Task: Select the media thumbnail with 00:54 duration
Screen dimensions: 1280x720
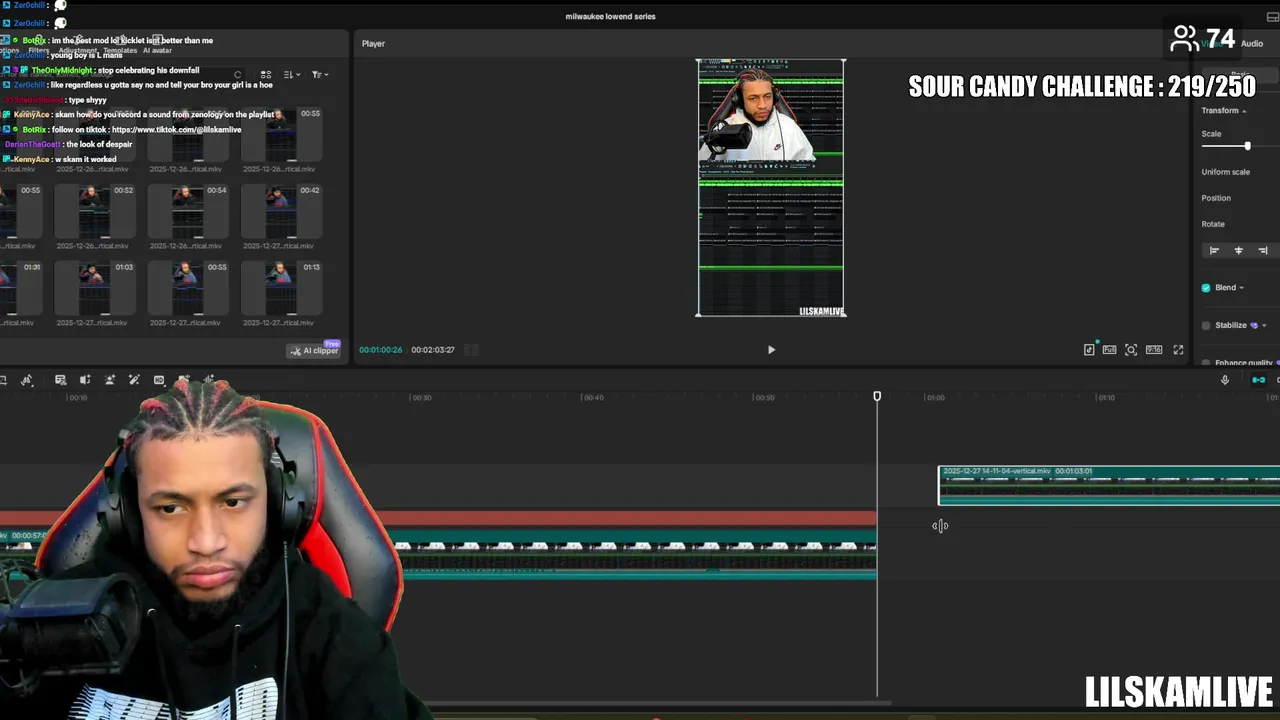Action: [x=188, y=210]
